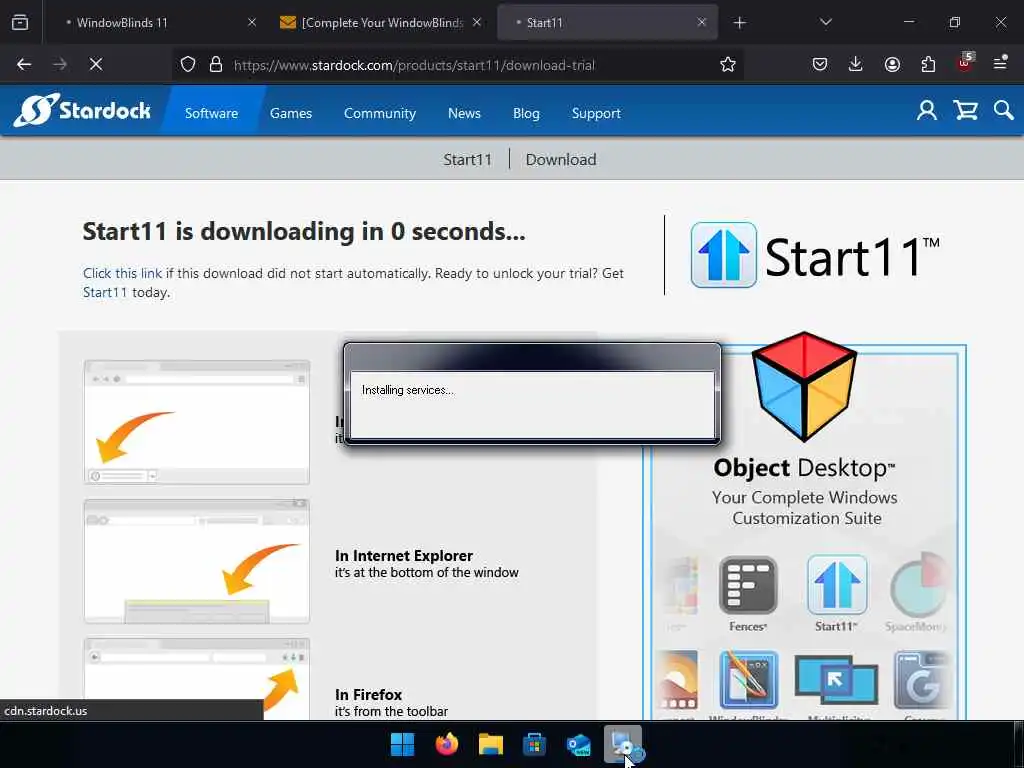Click the Internet Explorer instructions thumbnail
The width and height of the screenshot is (1024, 768).
click(x=197, y=562)
